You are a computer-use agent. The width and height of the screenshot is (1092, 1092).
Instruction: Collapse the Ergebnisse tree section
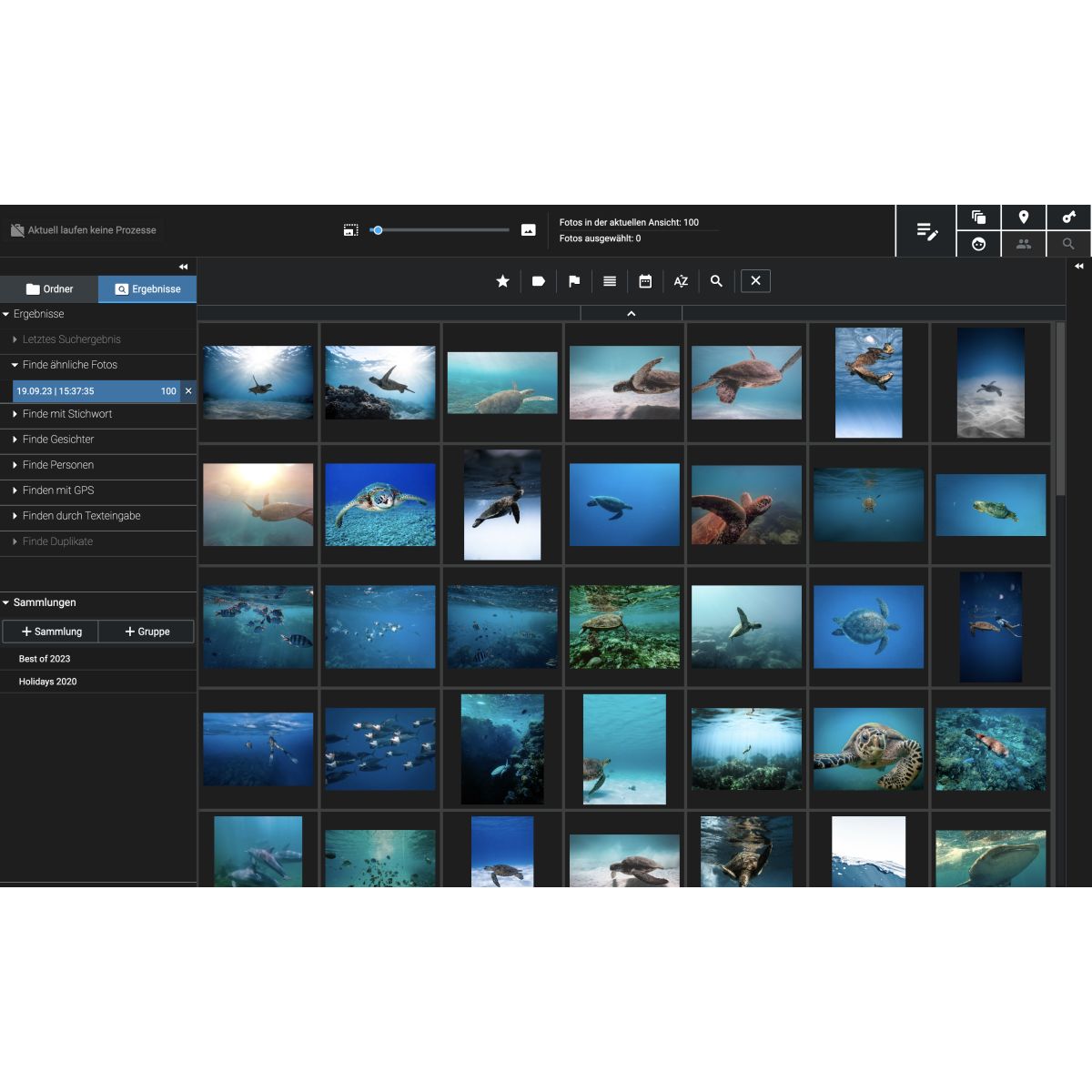(6, 314)
